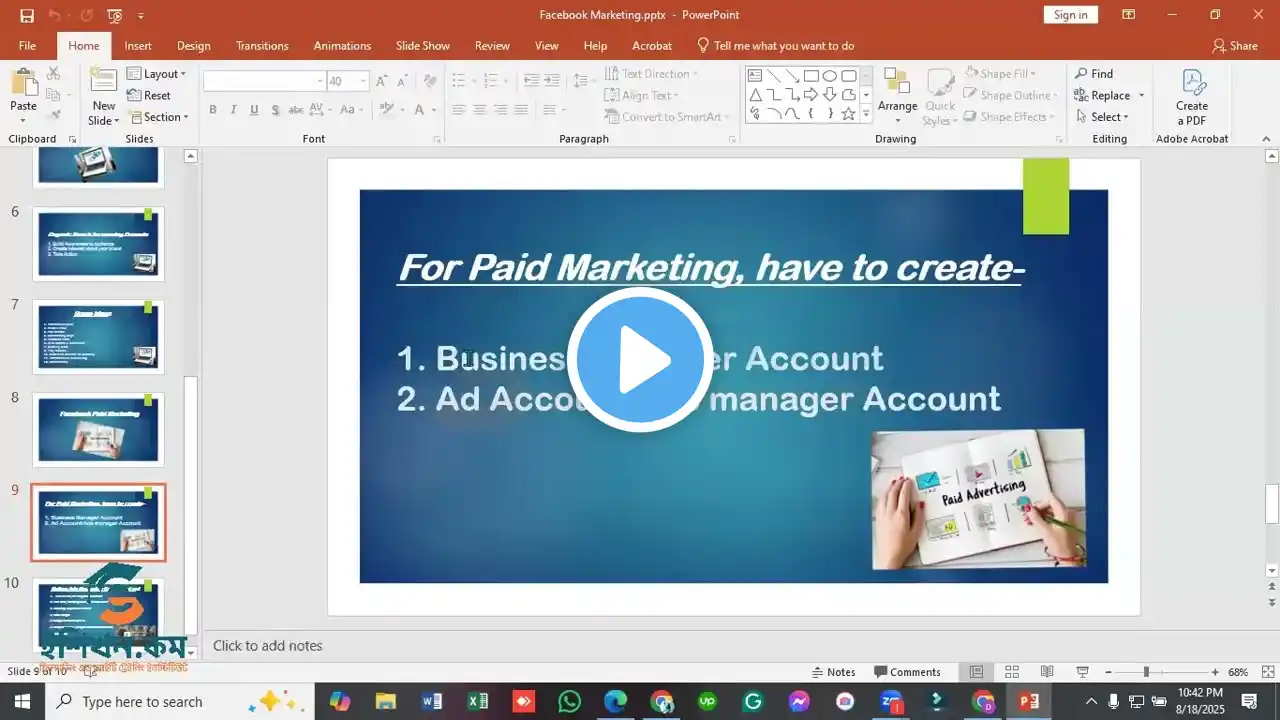Pick the star shape in shapes gallery

click(x=848, y=114)
